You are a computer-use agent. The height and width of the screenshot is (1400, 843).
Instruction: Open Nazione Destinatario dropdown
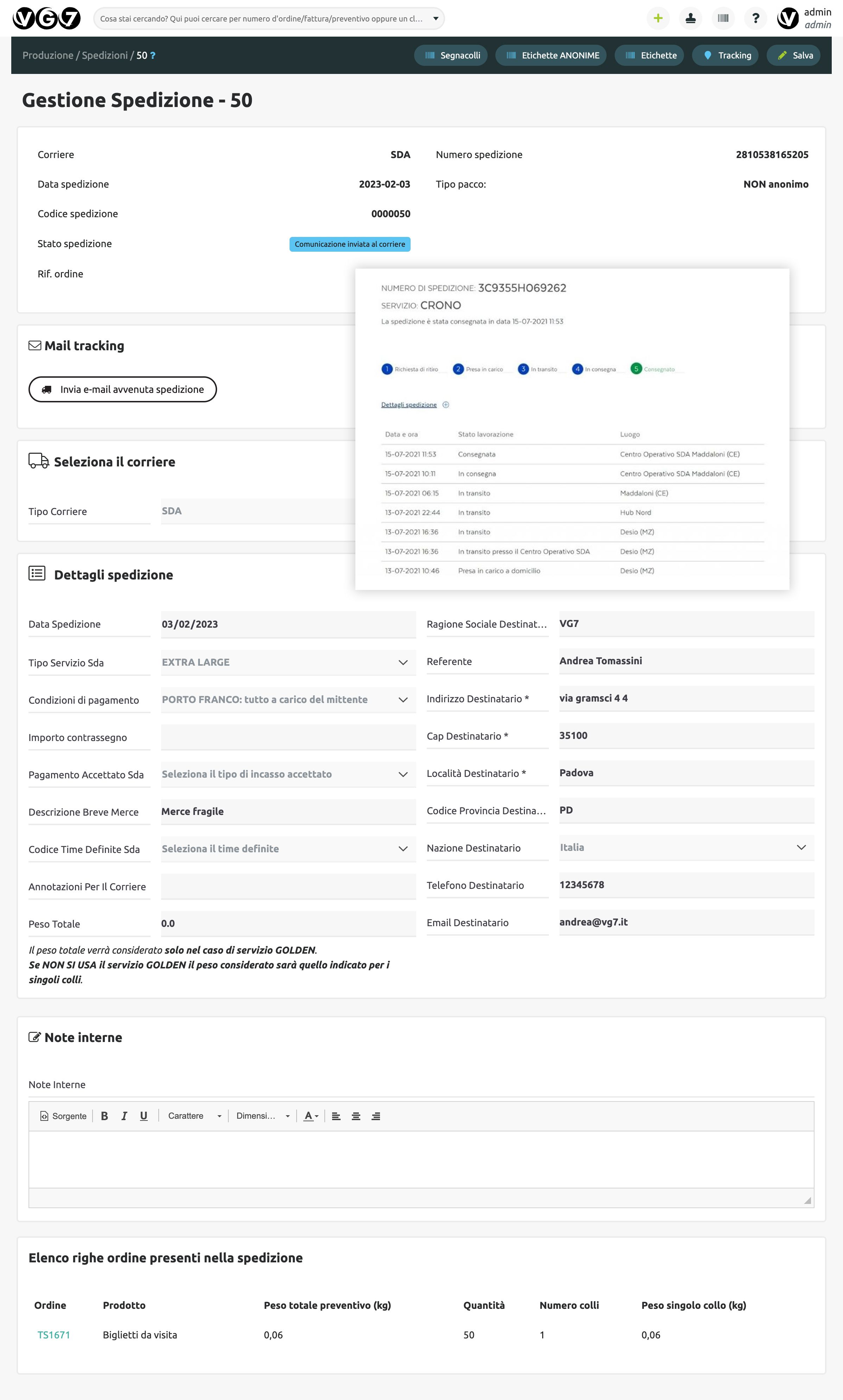tap(687, 847)
